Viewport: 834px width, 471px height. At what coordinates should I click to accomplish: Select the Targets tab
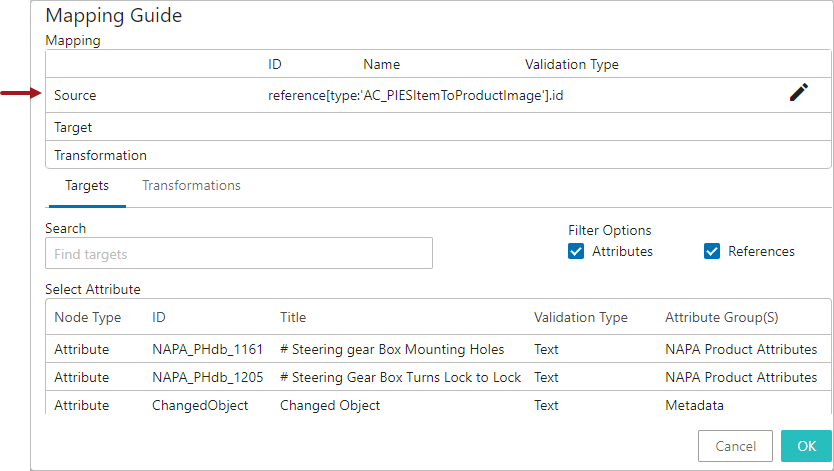[87, 186]
